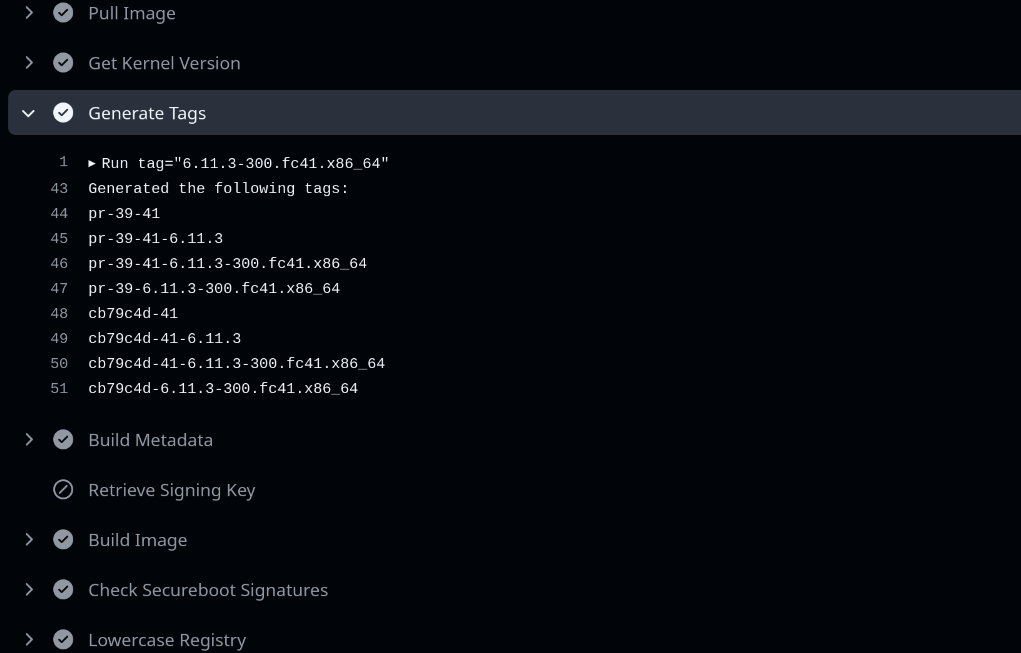
Task: Click the checkmark beside Check Secureboot Signatures
Action: (x=63, y=590)
